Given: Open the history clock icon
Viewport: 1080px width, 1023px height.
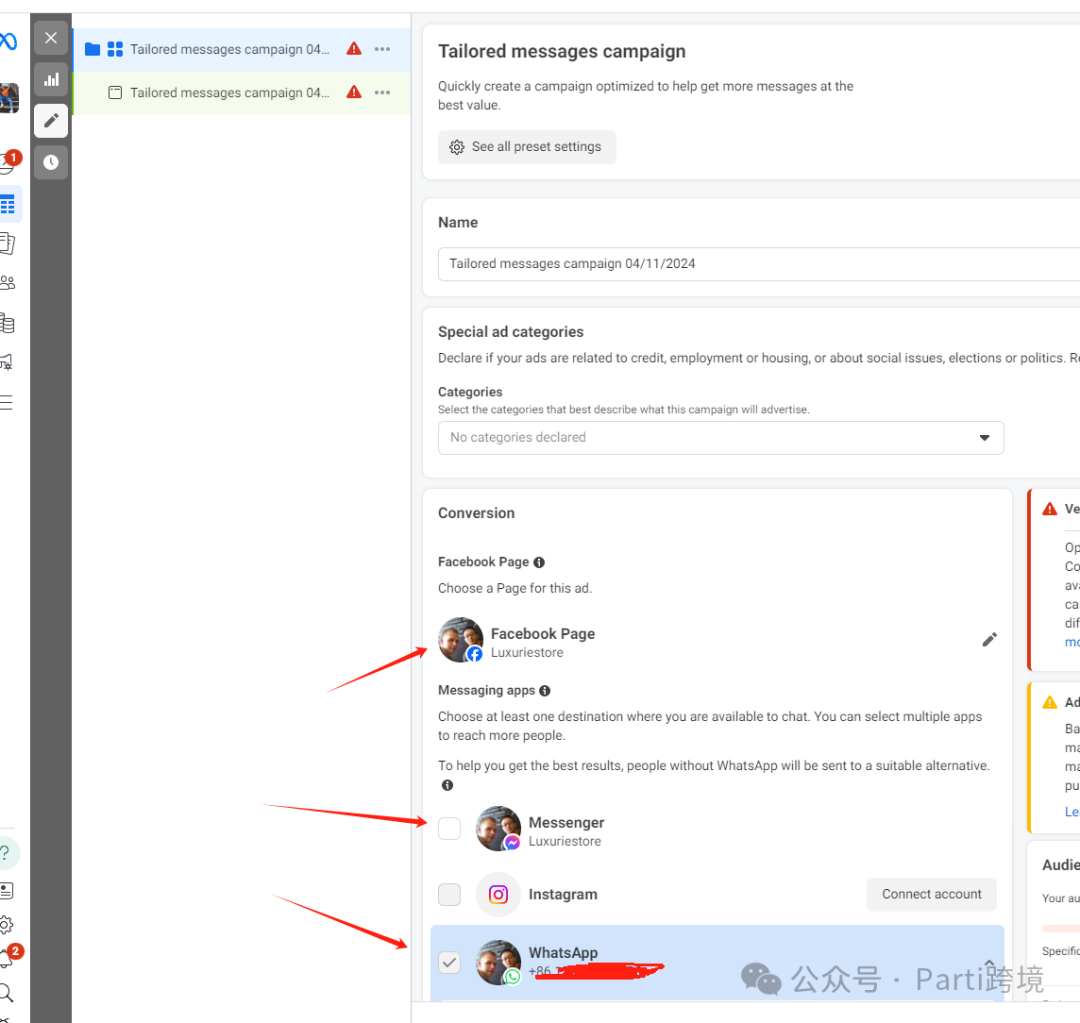Looking at the screenshot, I should 51,162.
